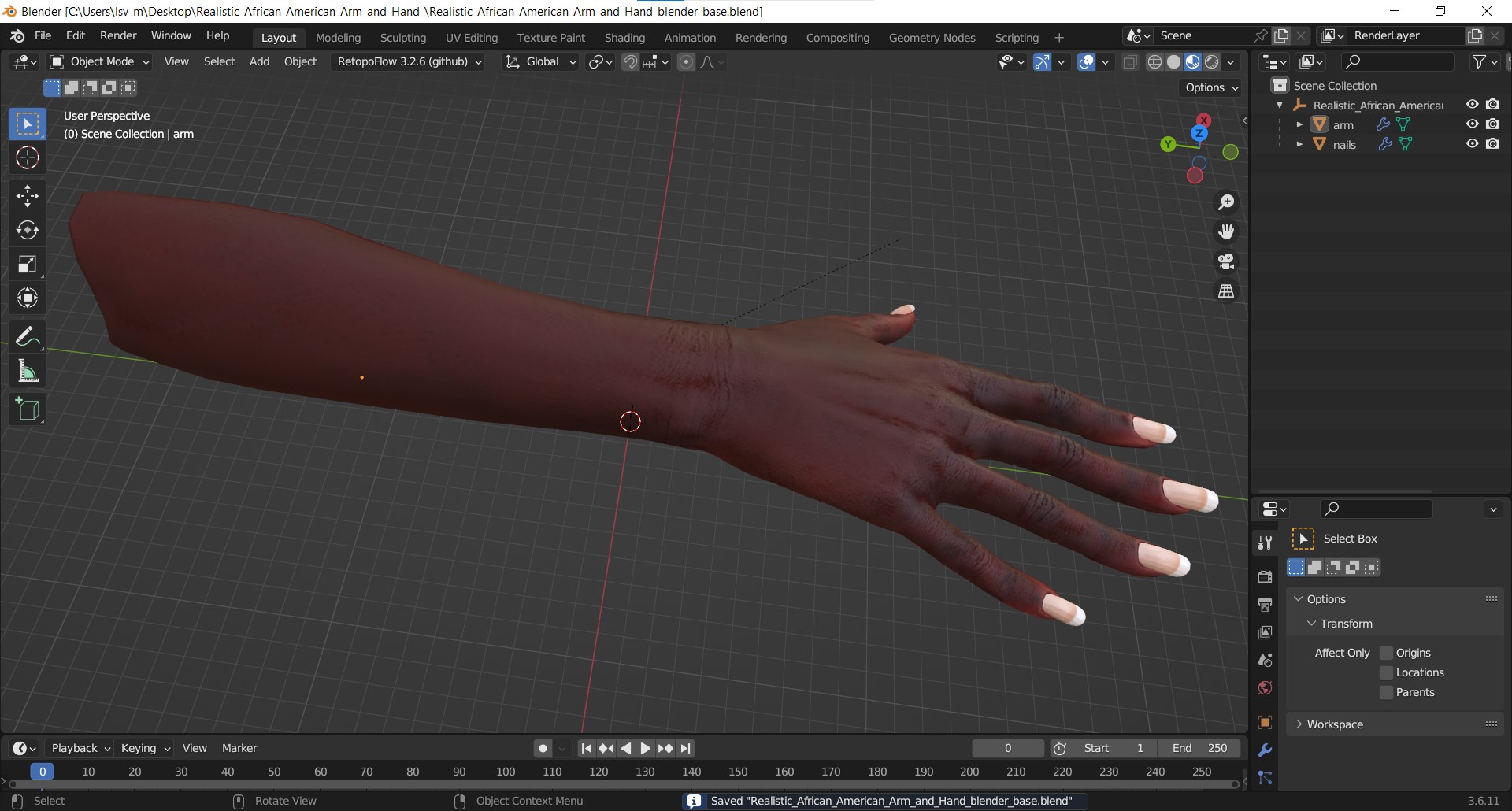The width and height of the screenshot is (1512, 811).
Task: Open the View Layer properties tab
Action: (1265, 632)
